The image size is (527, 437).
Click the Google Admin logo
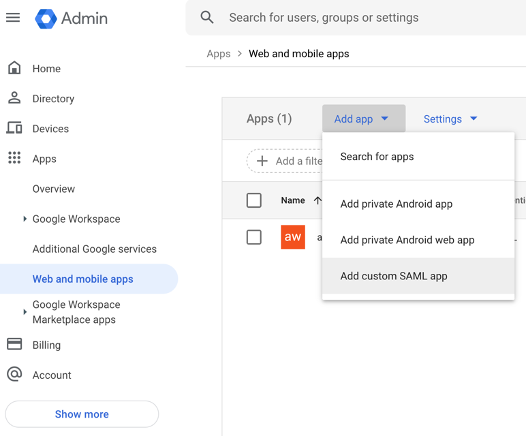[46, 18]
